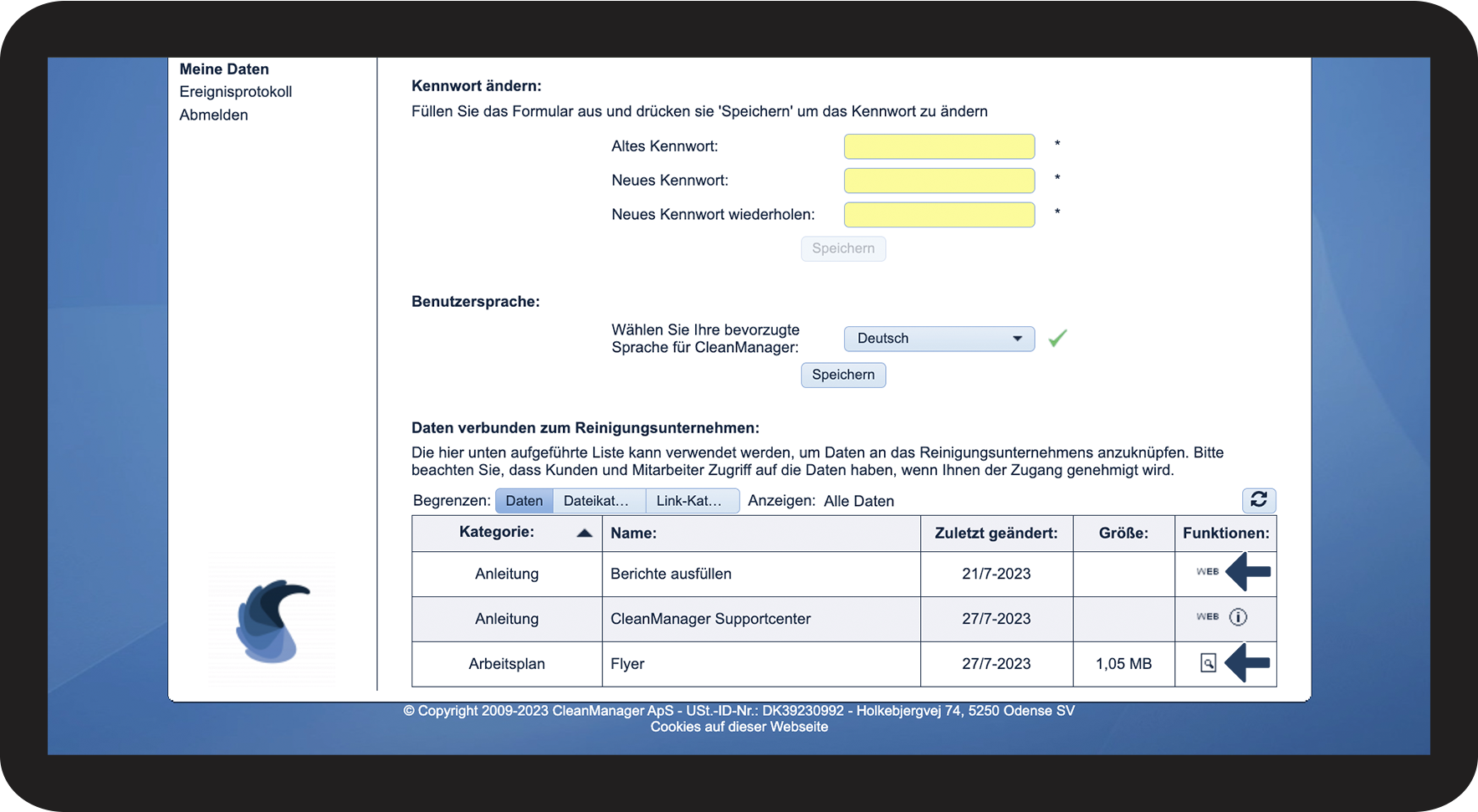Switch to the Dateikat... filter tab

tap(598, 501)
